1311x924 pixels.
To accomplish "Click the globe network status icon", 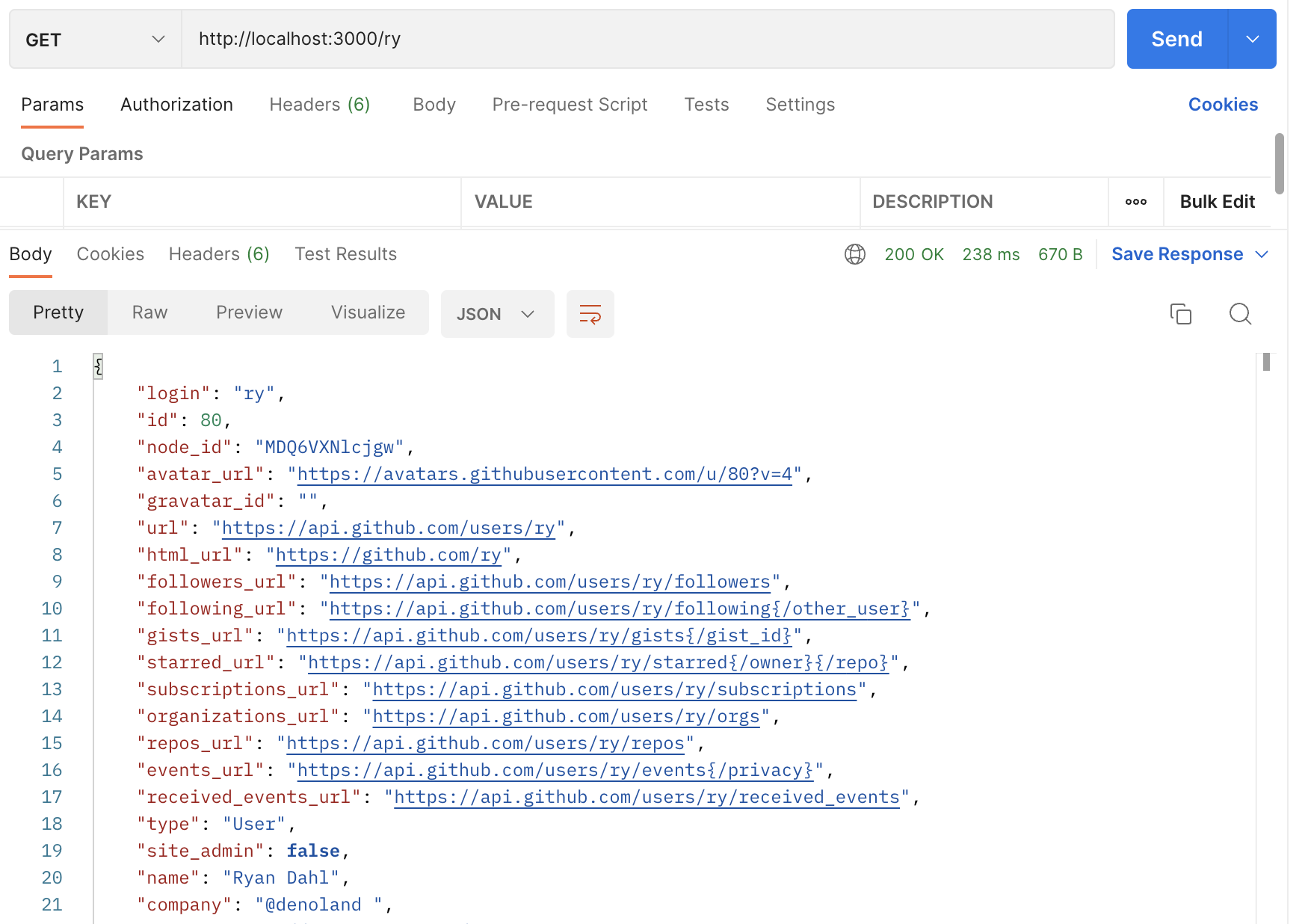I will (x=854, y=254).
